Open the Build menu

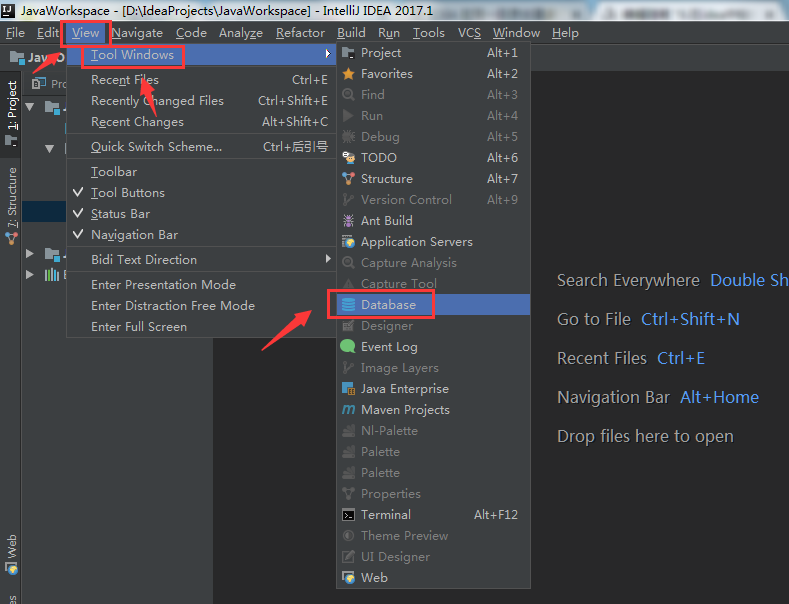pos(351,33)
